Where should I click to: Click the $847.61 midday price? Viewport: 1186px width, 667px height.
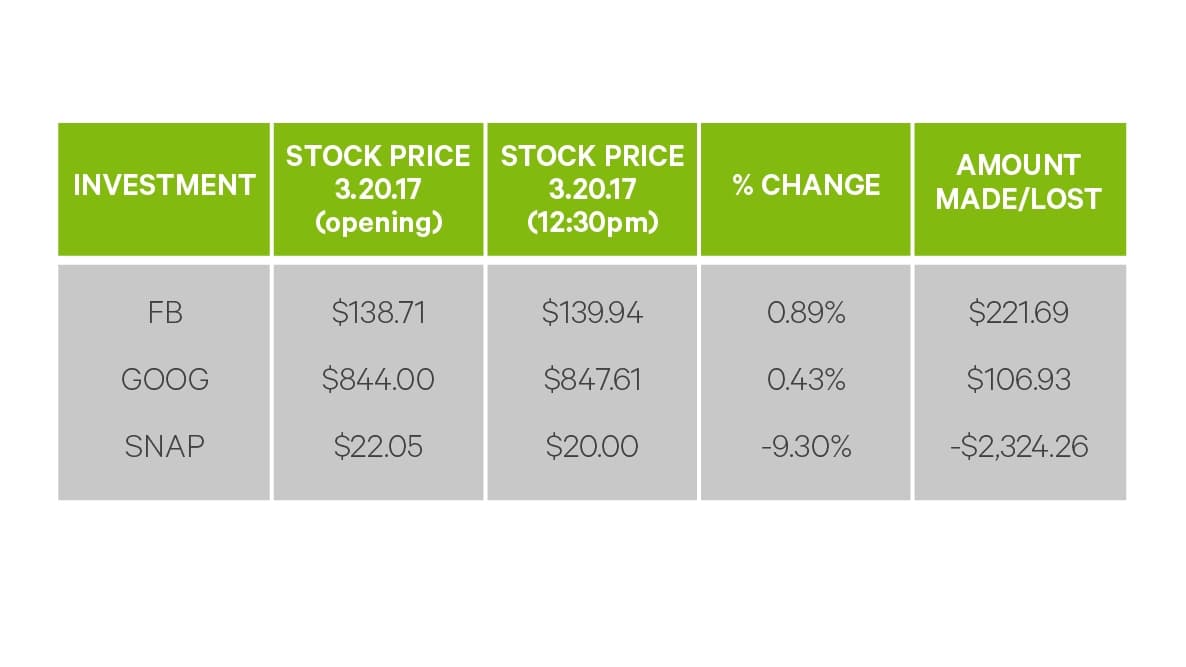[x=592, y=380]
